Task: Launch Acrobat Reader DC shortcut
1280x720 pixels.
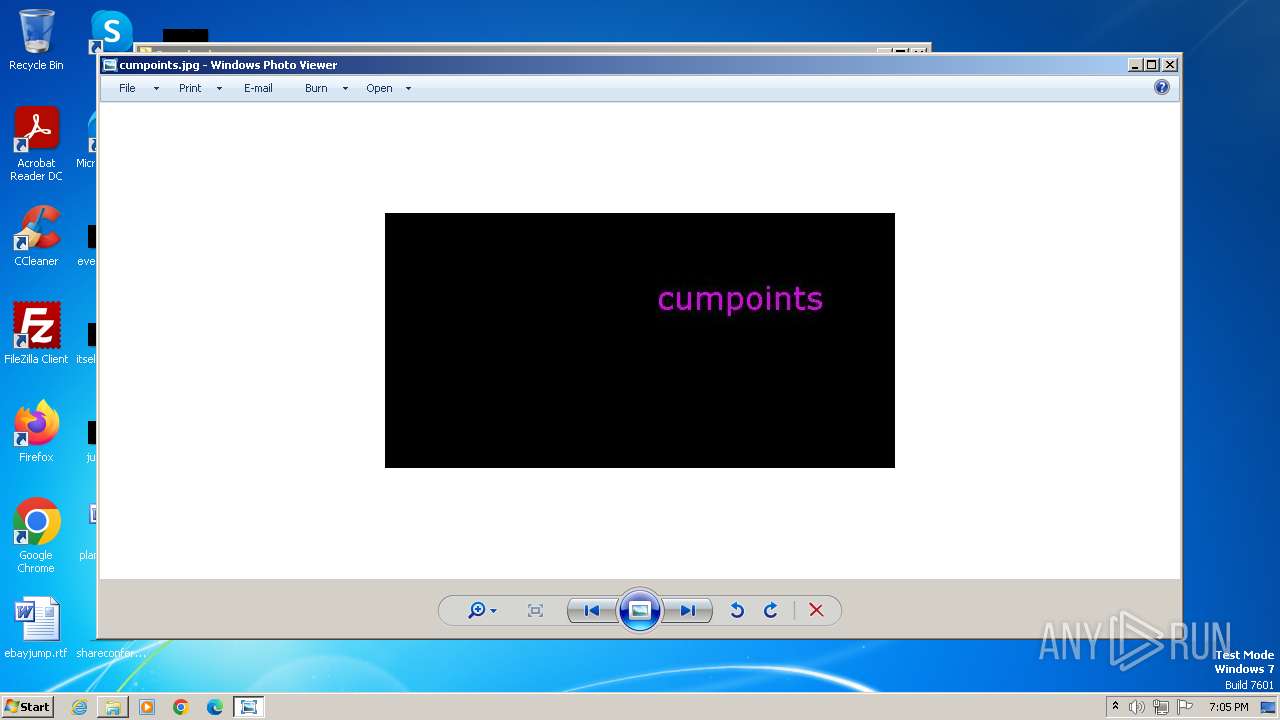Action: coord(36,144)
